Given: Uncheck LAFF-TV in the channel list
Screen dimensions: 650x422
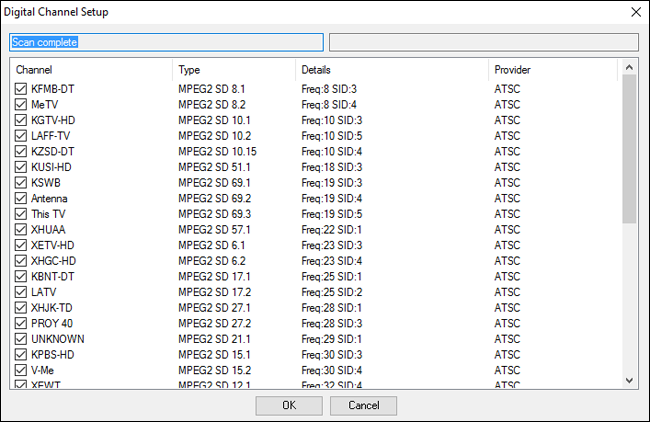Looking at the screenshot, I should click(x=21, y=135).
